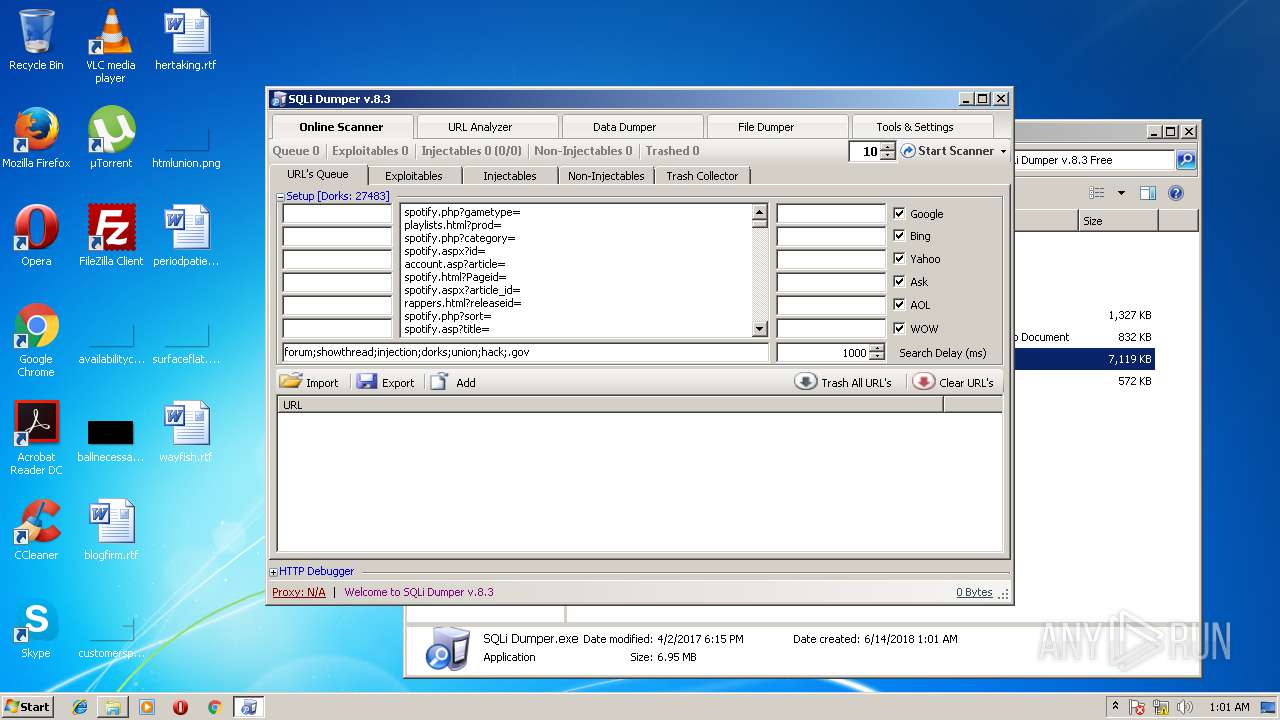
Task: Open the VLC media player shortcut
Action: point(110,46)
